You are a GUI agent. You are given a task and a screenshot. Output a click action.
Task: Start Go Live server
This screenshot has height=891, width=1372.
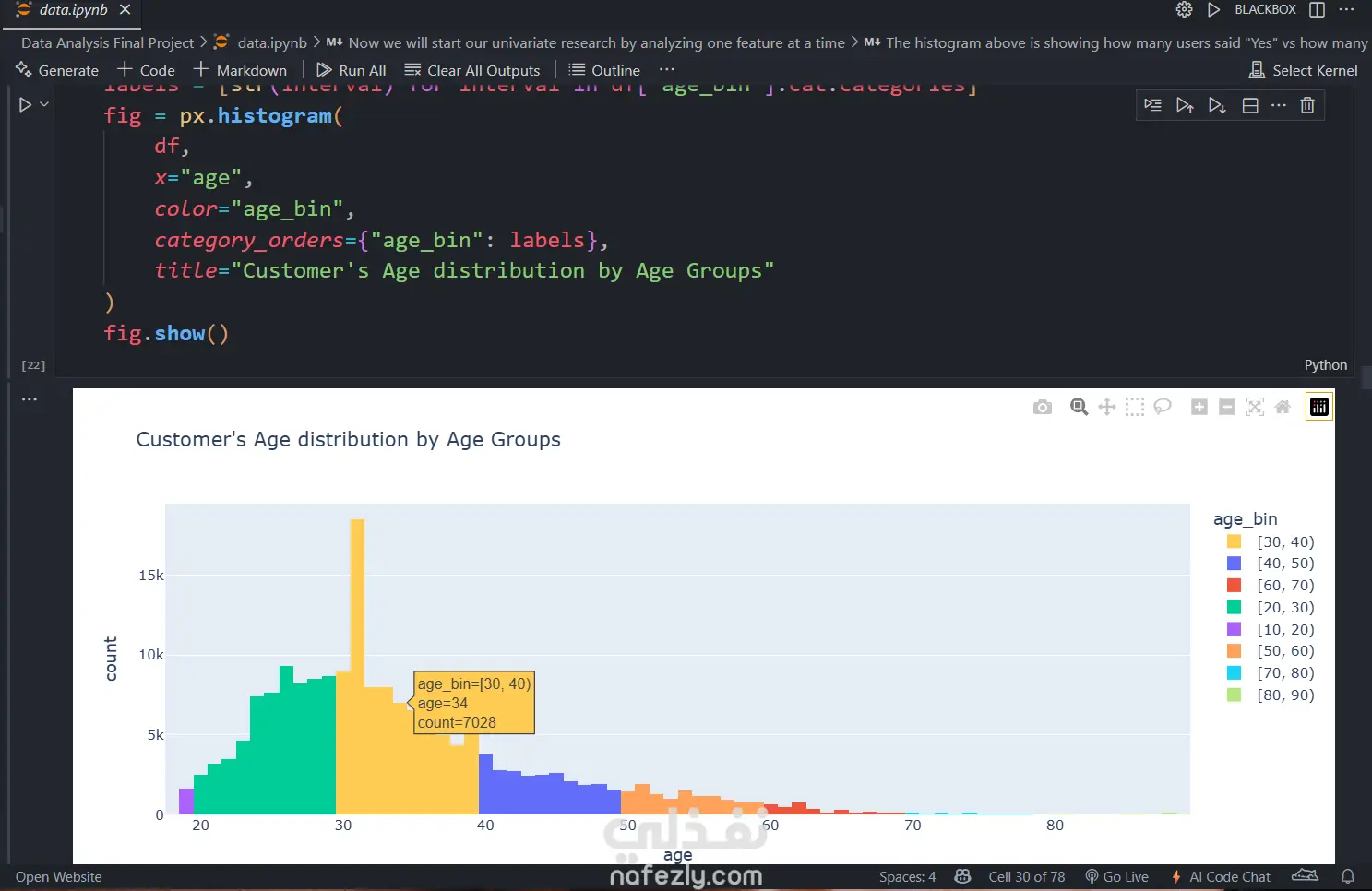[x=1116, y=877]
